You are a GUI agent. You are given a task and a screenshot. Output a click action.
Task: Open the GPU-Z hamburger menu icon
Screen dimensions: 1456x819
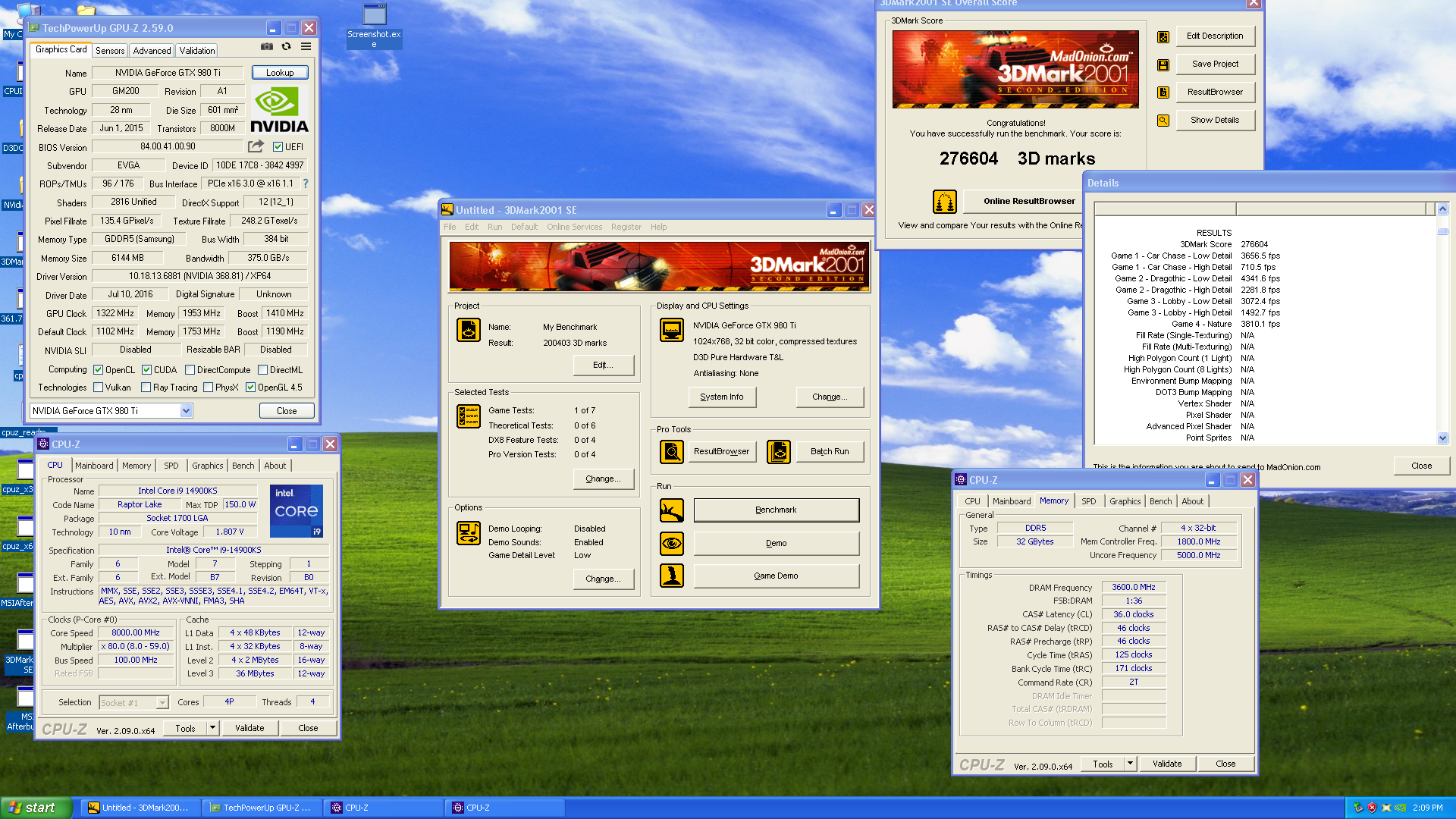[x=306, y=46]
